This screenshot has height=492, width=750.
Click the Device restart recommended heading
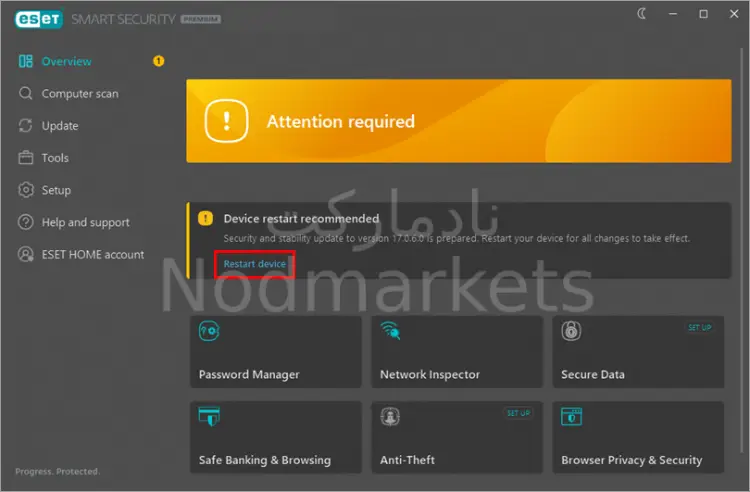tap(301, 219)
